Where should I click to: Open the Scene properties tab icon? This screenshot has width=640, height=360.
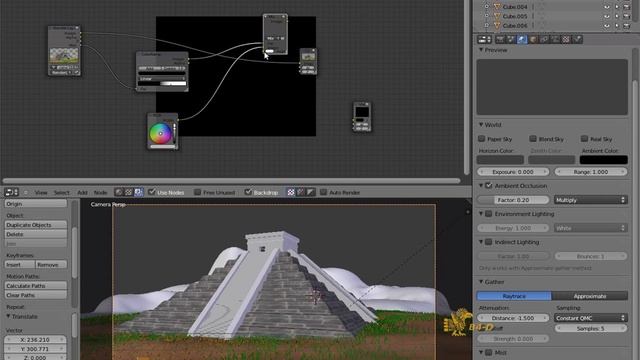point(511,39)
